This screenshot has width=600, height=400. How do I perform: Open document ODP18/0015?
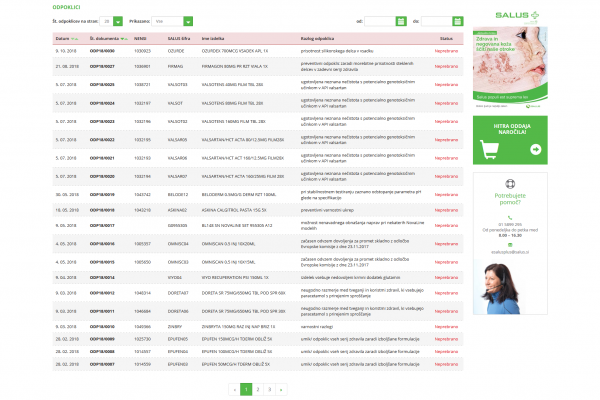pyautogui.click(x=102, y=262)
